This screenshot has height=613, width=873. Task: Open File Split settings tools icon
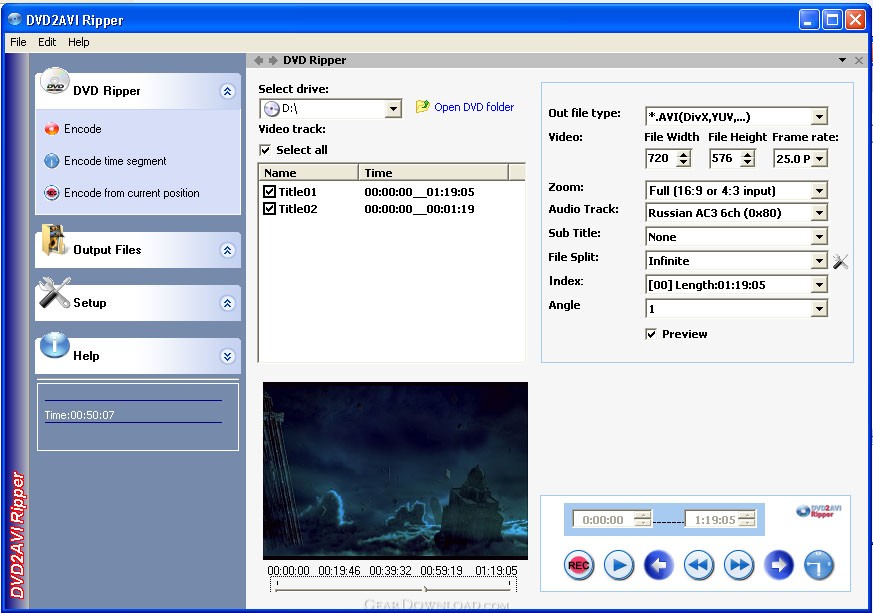[840, 261]
